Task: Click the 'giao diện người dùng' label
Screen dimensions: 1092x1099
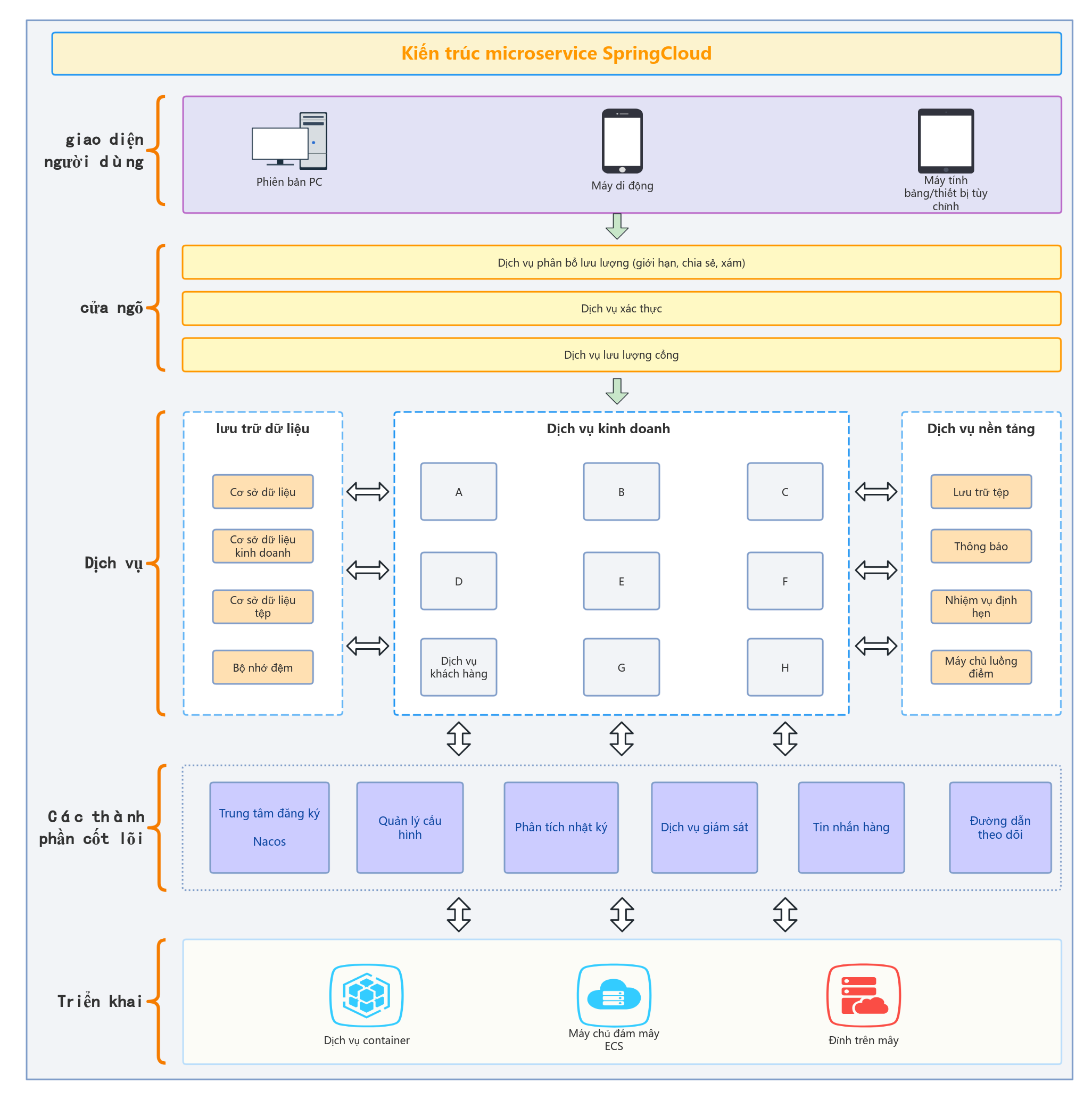Action: click(94, 151)
